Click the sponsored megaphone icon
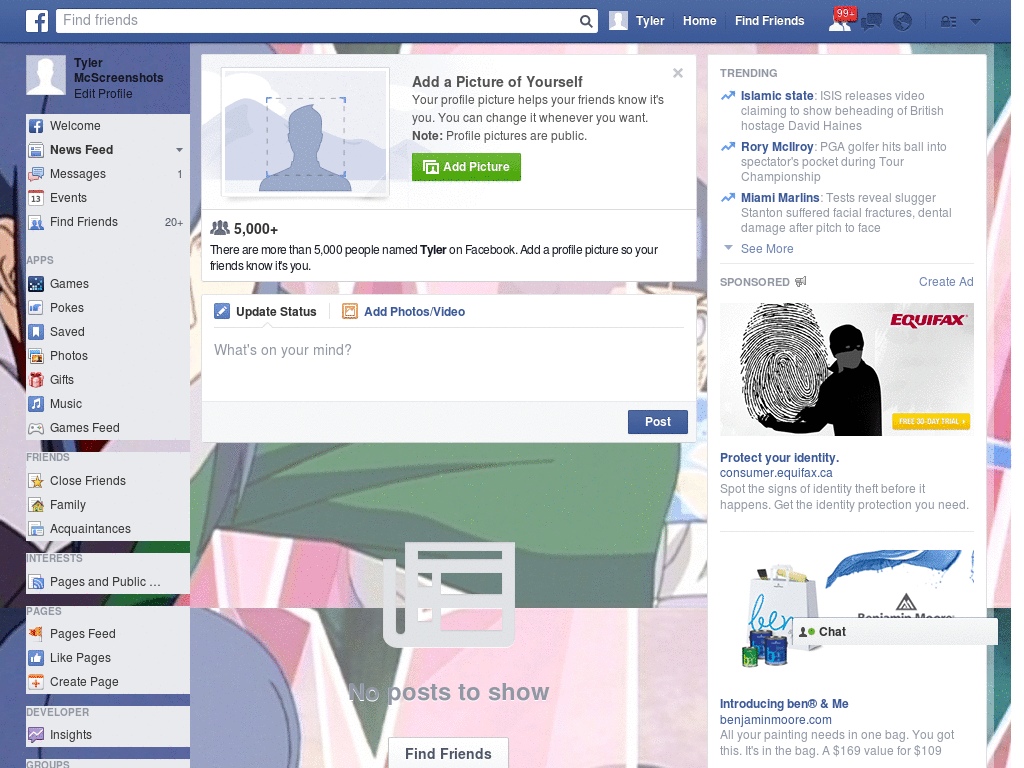 point(801,281)
